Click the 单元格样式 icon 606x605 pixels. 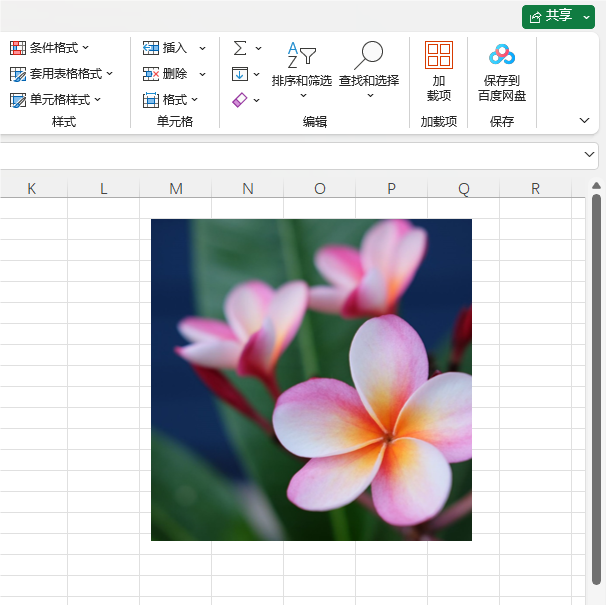(x=17, y=100)
